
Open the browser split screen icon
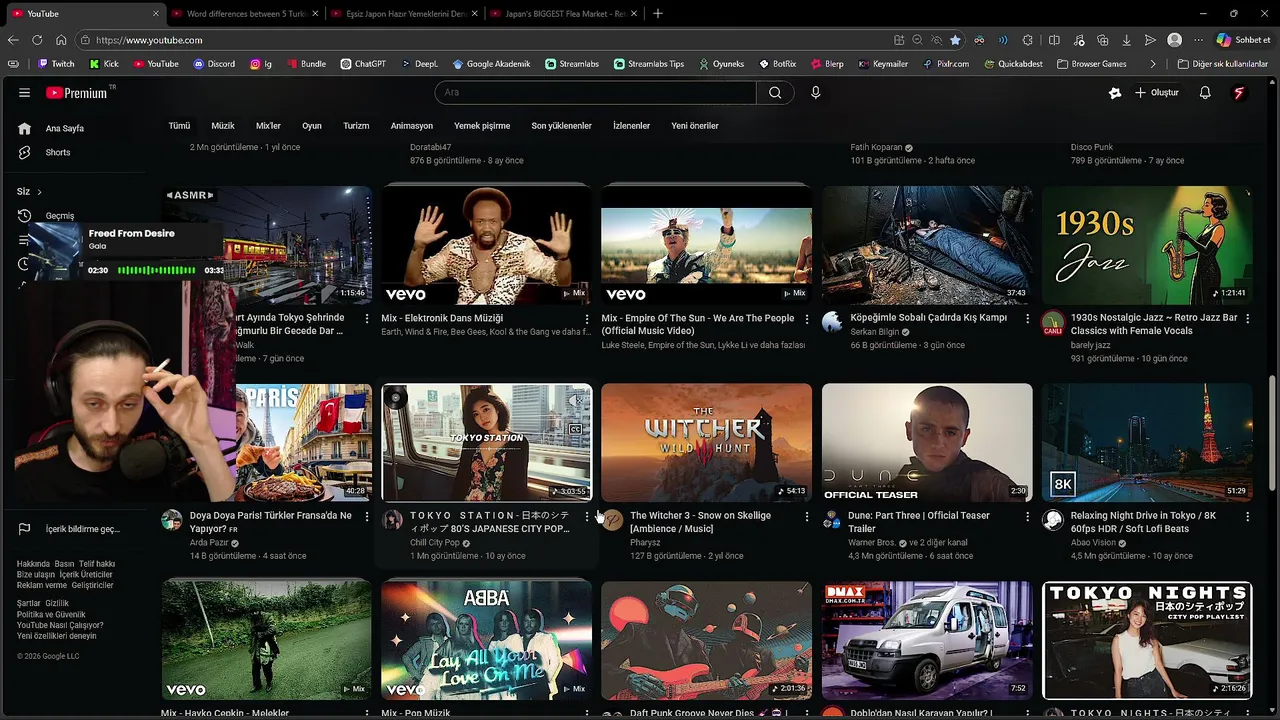coord(1054,40)
